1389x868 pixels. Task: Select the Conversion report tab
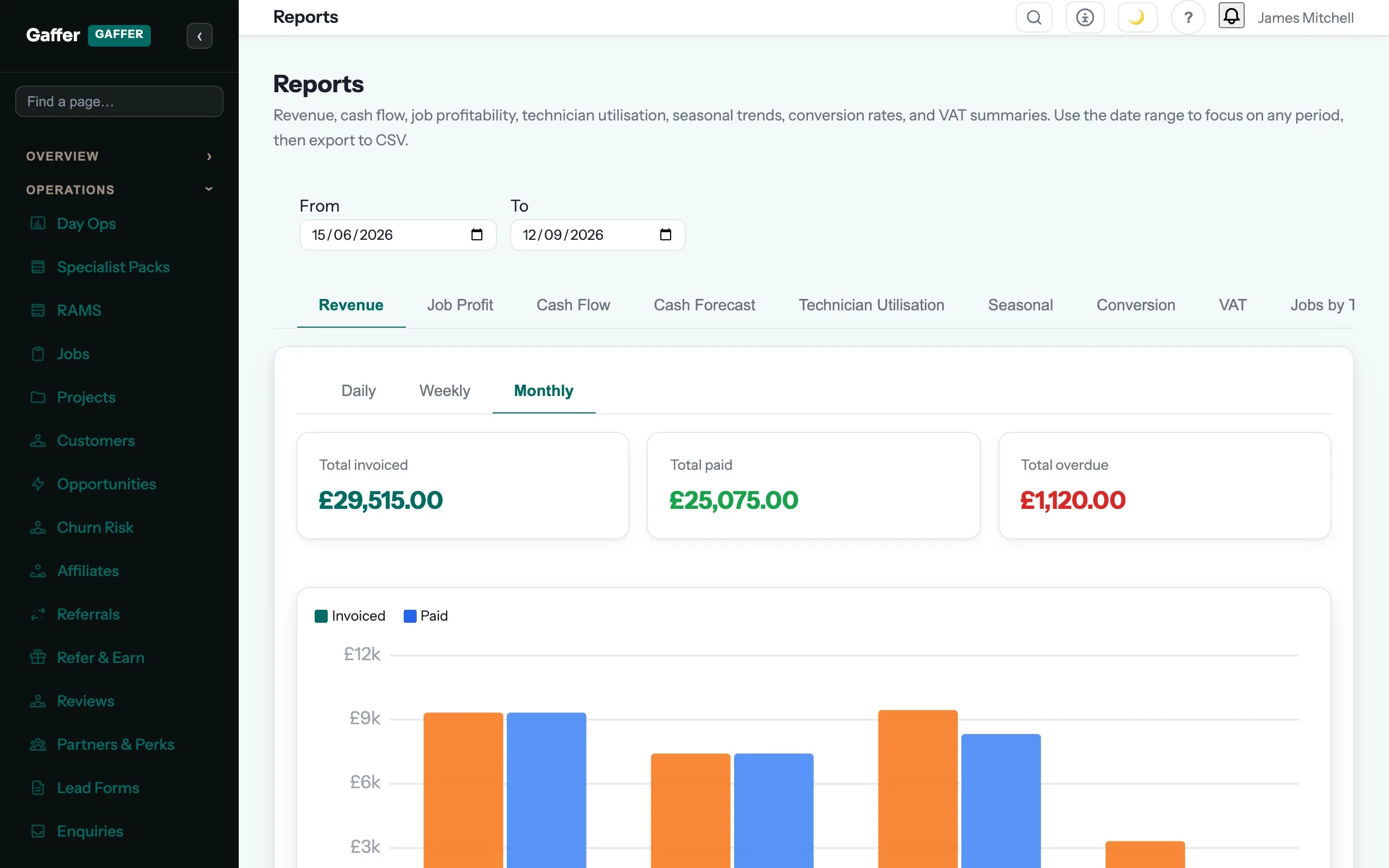click(1136, 305)
